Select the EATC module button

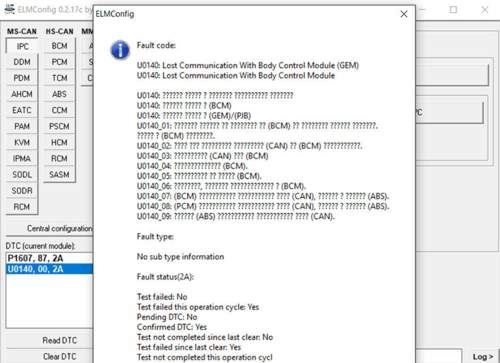tap(22, 110)
